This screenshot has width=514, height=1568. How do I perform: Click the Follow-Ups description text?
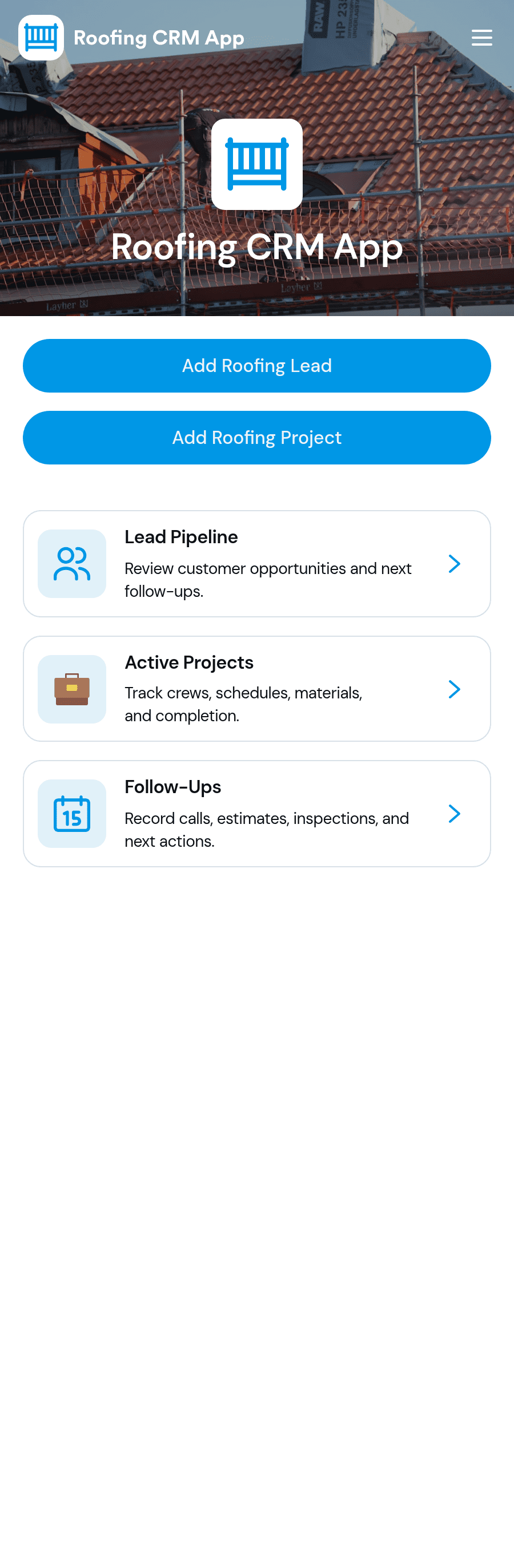coord(267,830)
